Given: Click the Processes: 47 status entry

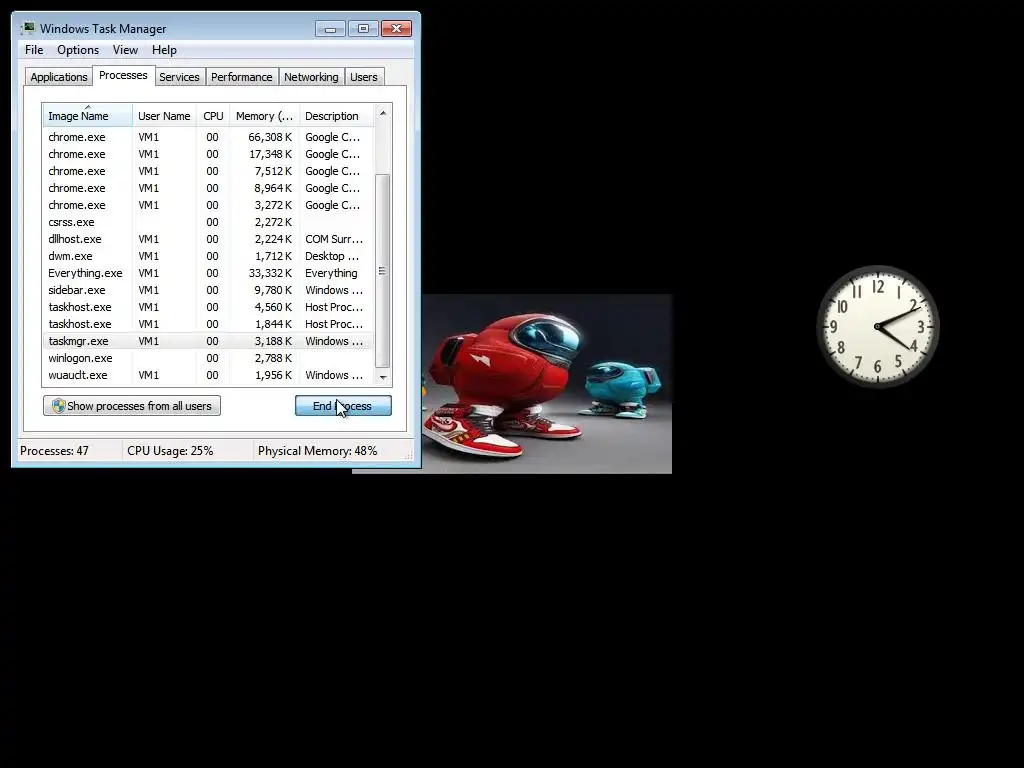Looking at the screenshot, I should point(54,451).
